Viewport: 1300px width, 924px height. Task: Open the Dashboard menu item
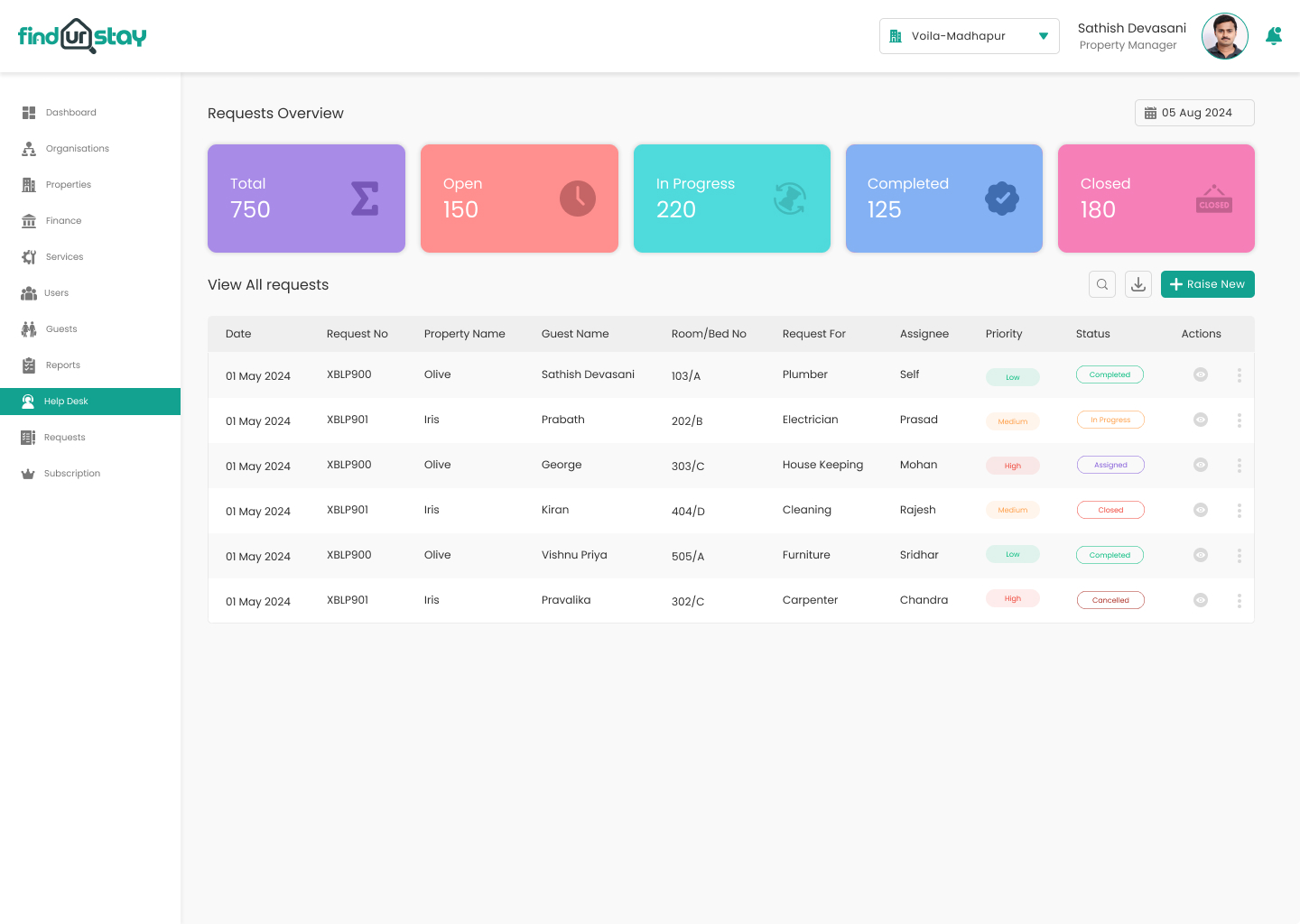90,113
